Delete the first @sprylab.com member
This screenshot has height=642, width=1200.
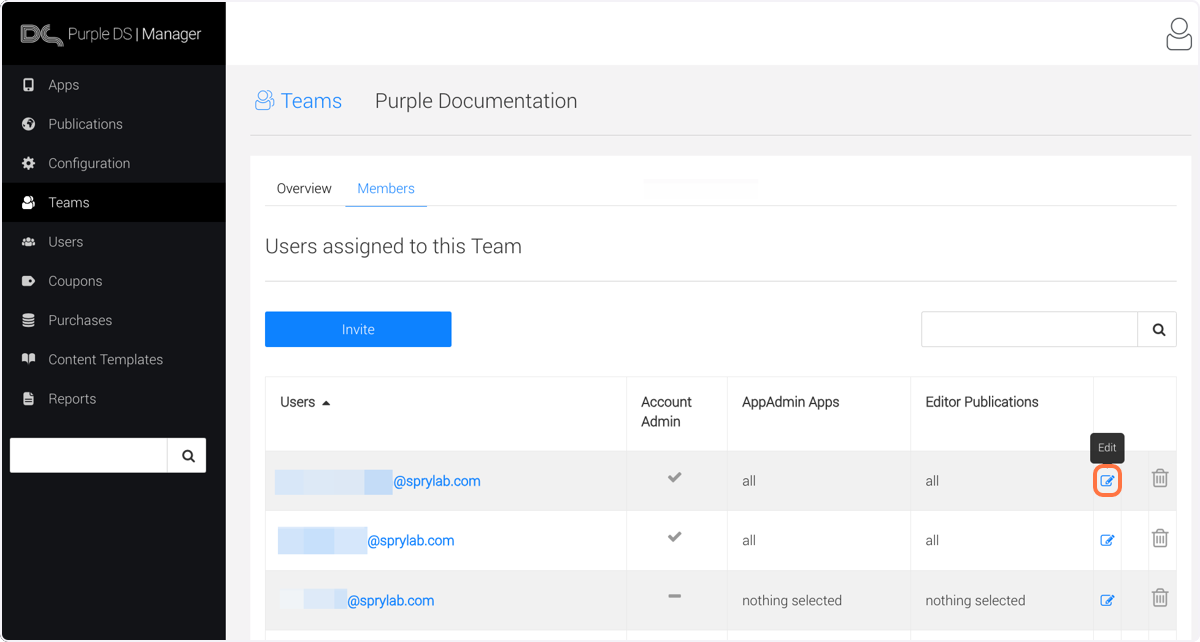(x=1160, y=479)
